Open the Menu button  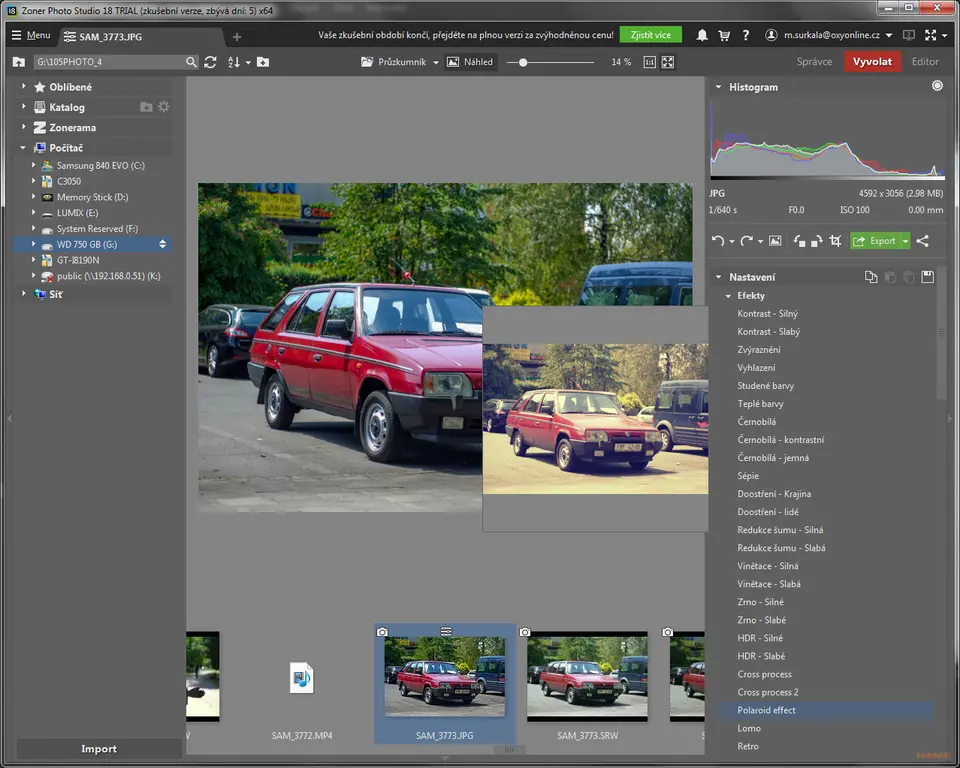click(30, 35)
